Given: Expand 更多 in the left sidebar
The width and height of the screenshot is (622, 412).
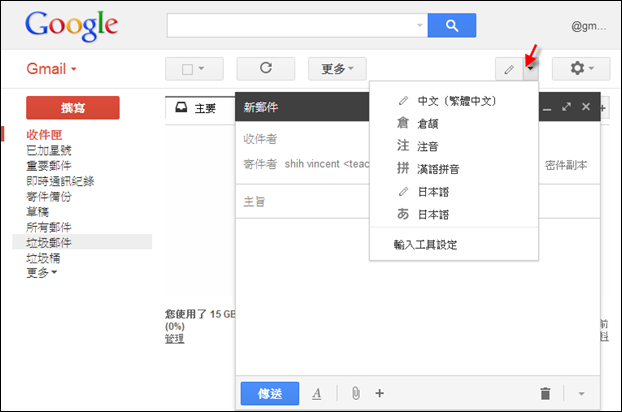Looking at the screenshot, I should (41, 272).
